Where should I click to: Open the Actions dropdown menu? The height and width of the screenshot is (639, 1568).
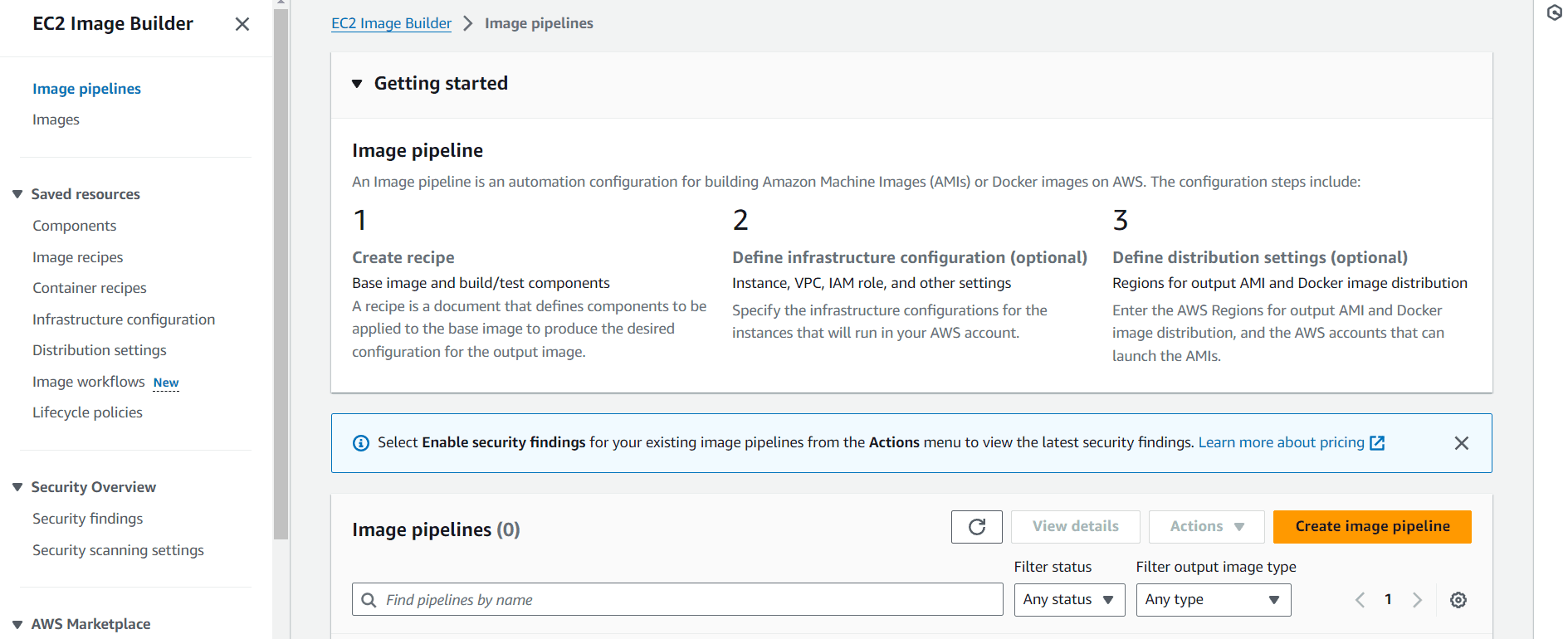pos(1205,527)
